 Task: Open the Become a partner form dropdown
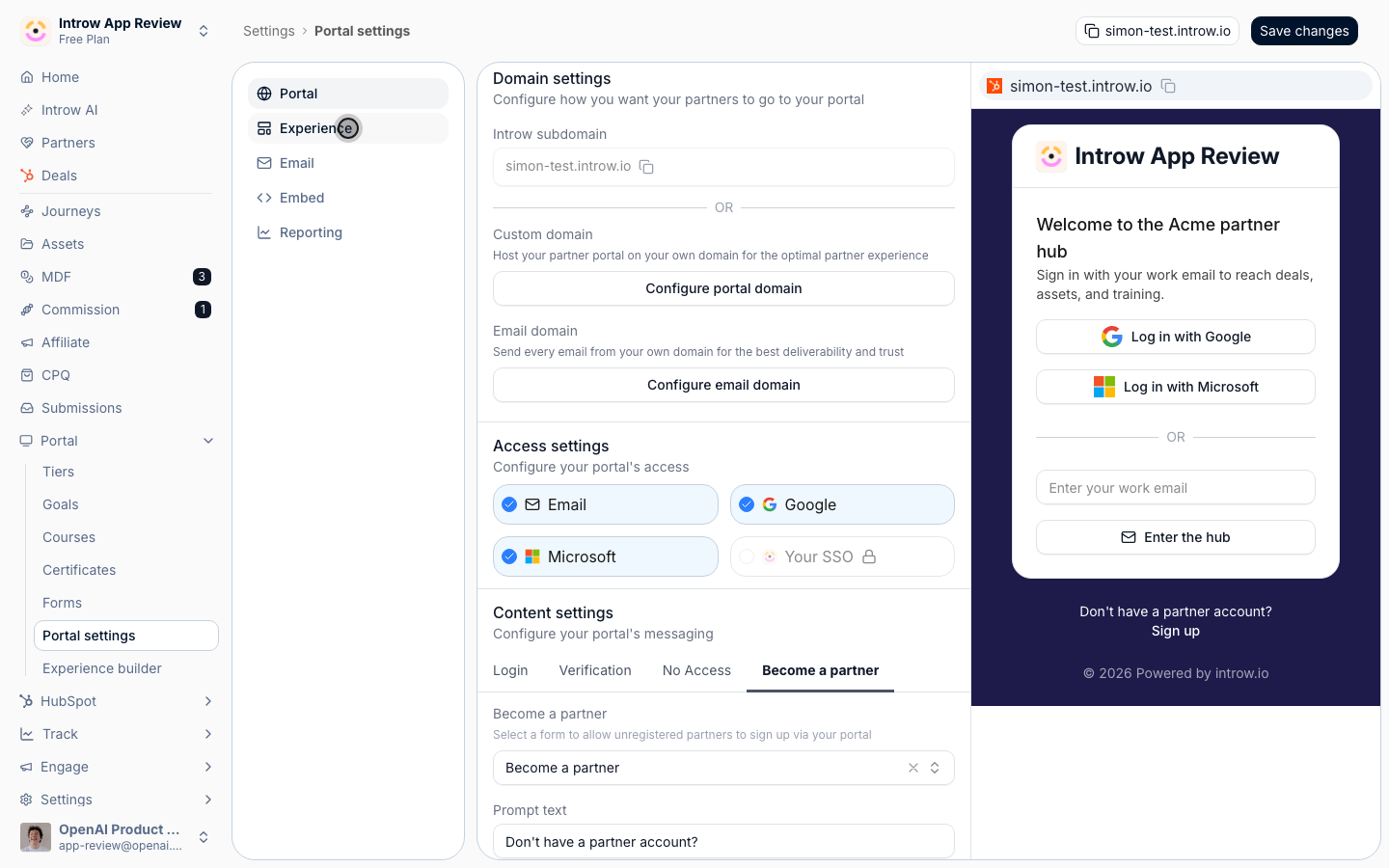(723, 768)
